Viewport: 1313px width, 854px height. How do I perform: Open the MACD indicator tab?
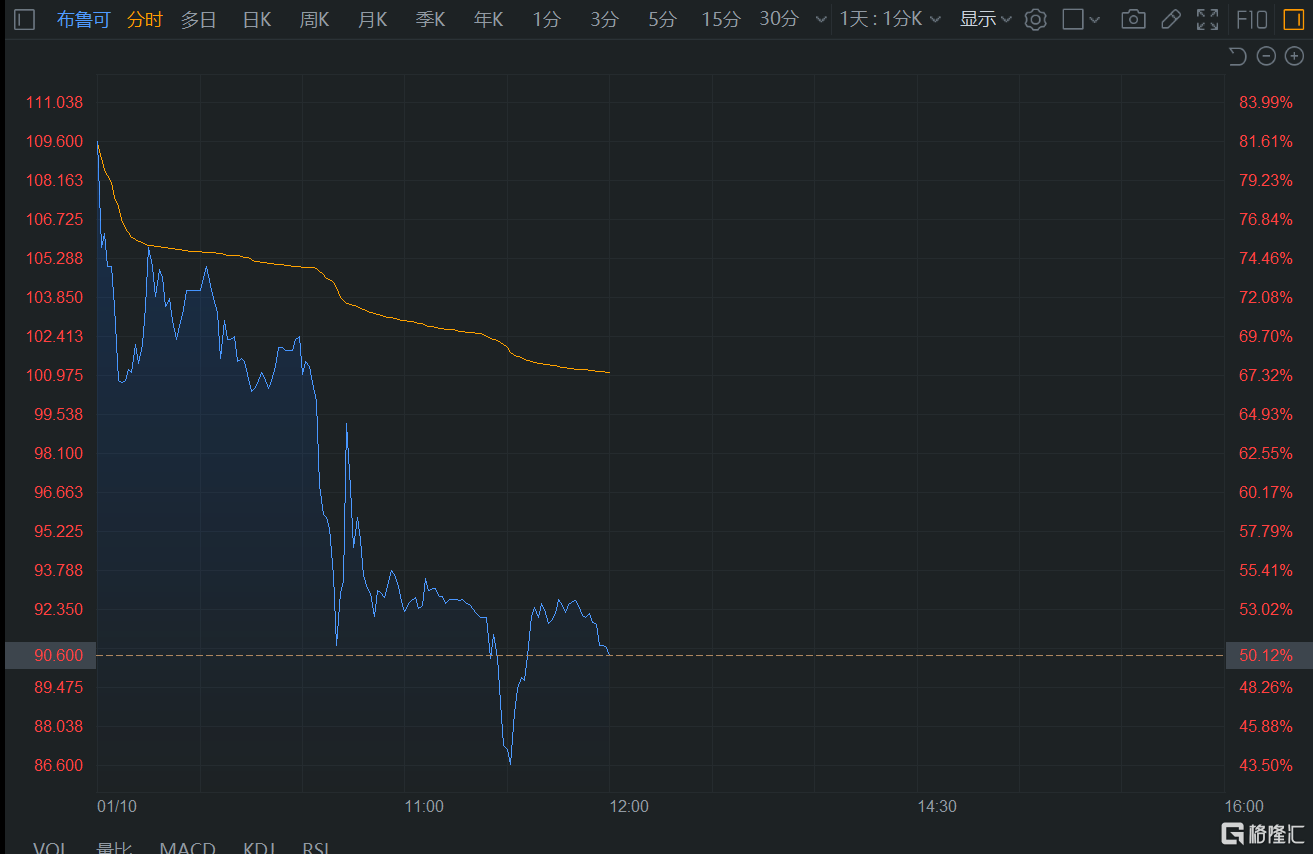coord(187,848)
